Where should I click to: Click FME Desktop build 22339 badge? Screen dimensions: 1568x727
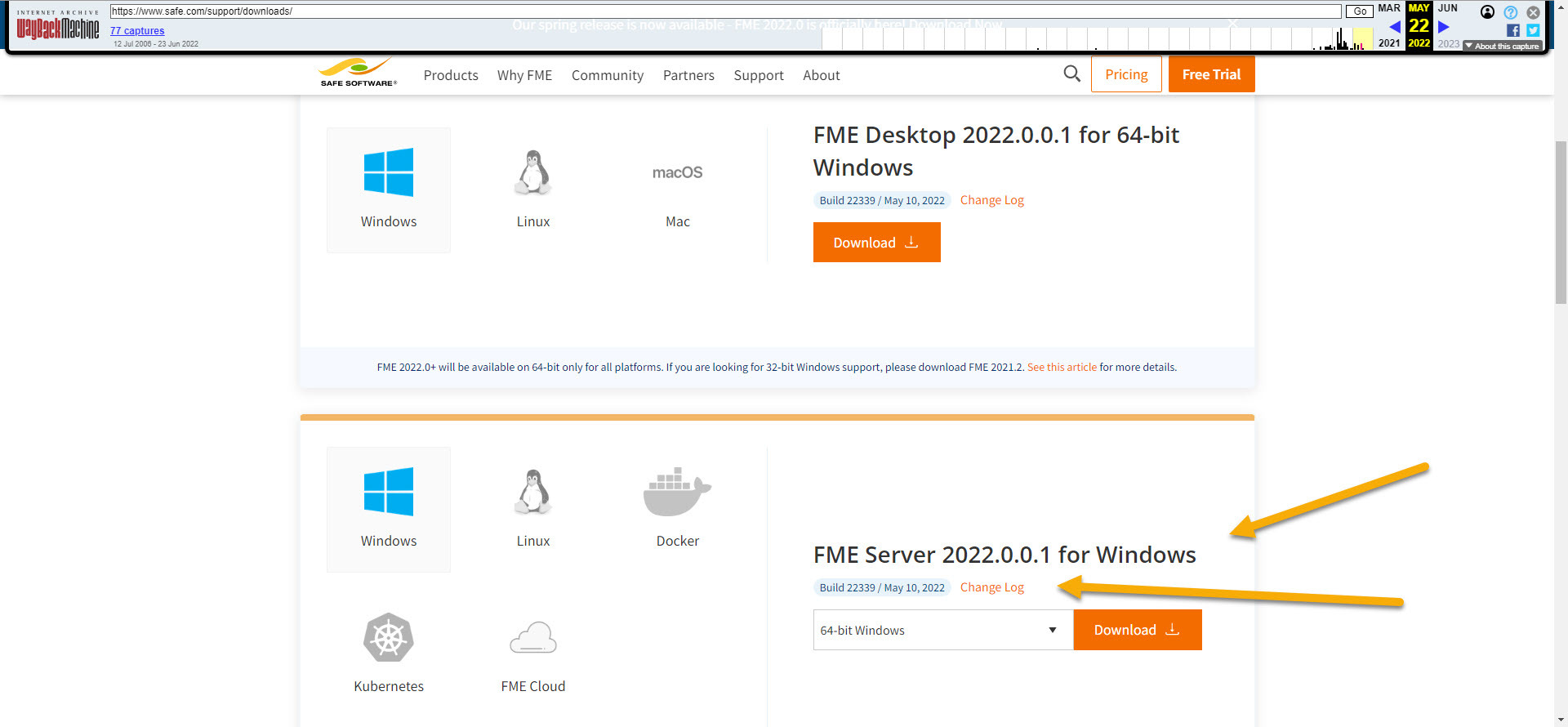882,200
